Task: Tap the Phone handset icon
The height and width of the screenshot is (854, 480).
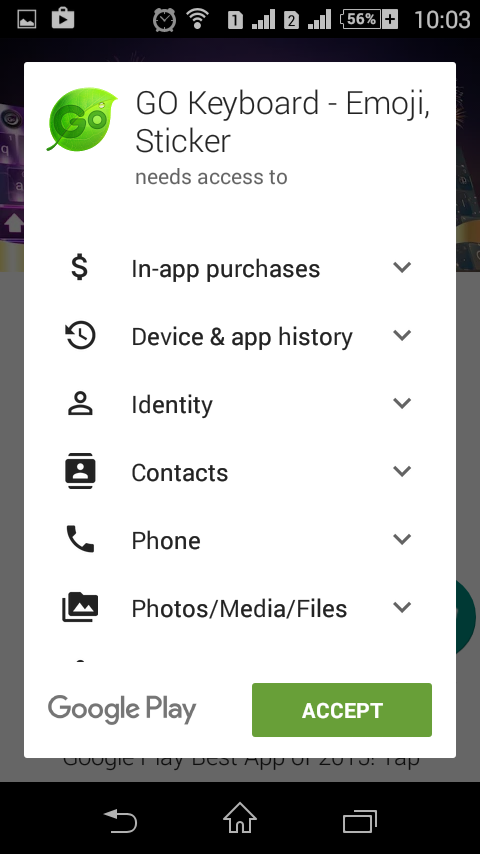Action: 80,539
